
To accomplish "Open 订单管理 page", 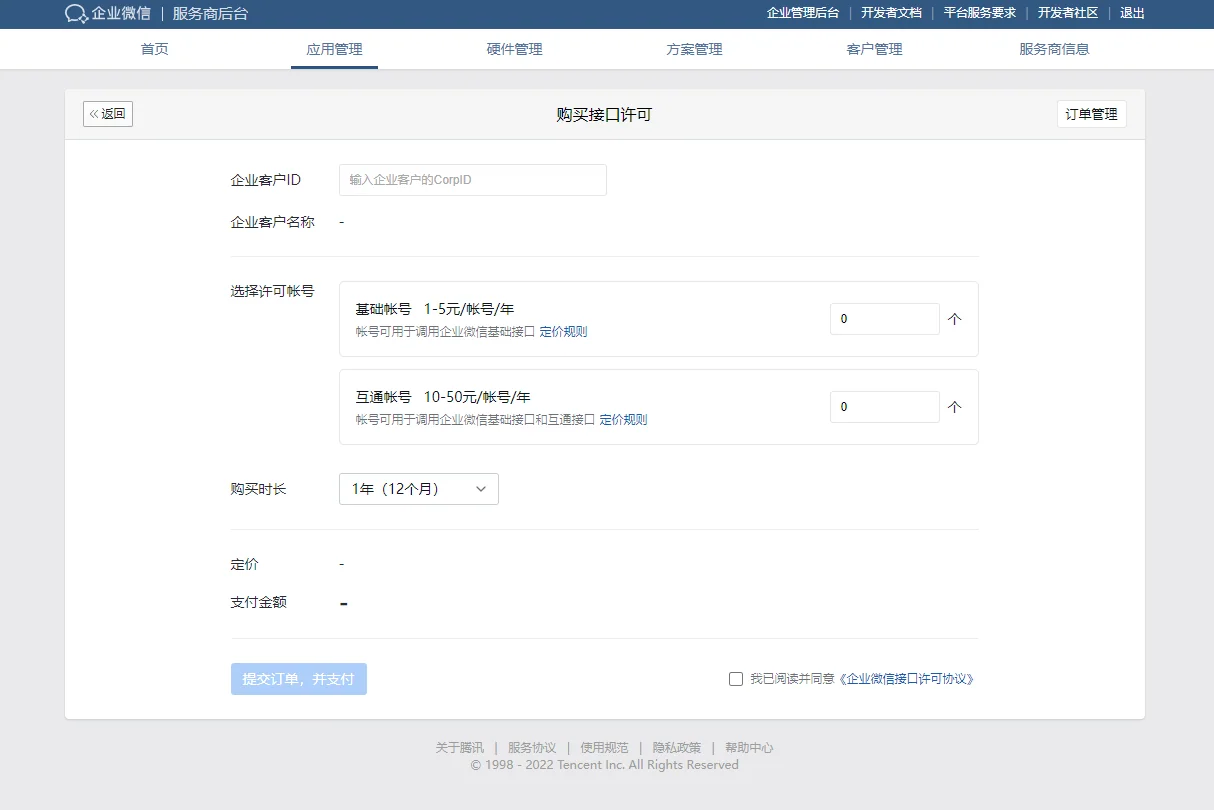I will [1091, 114].
